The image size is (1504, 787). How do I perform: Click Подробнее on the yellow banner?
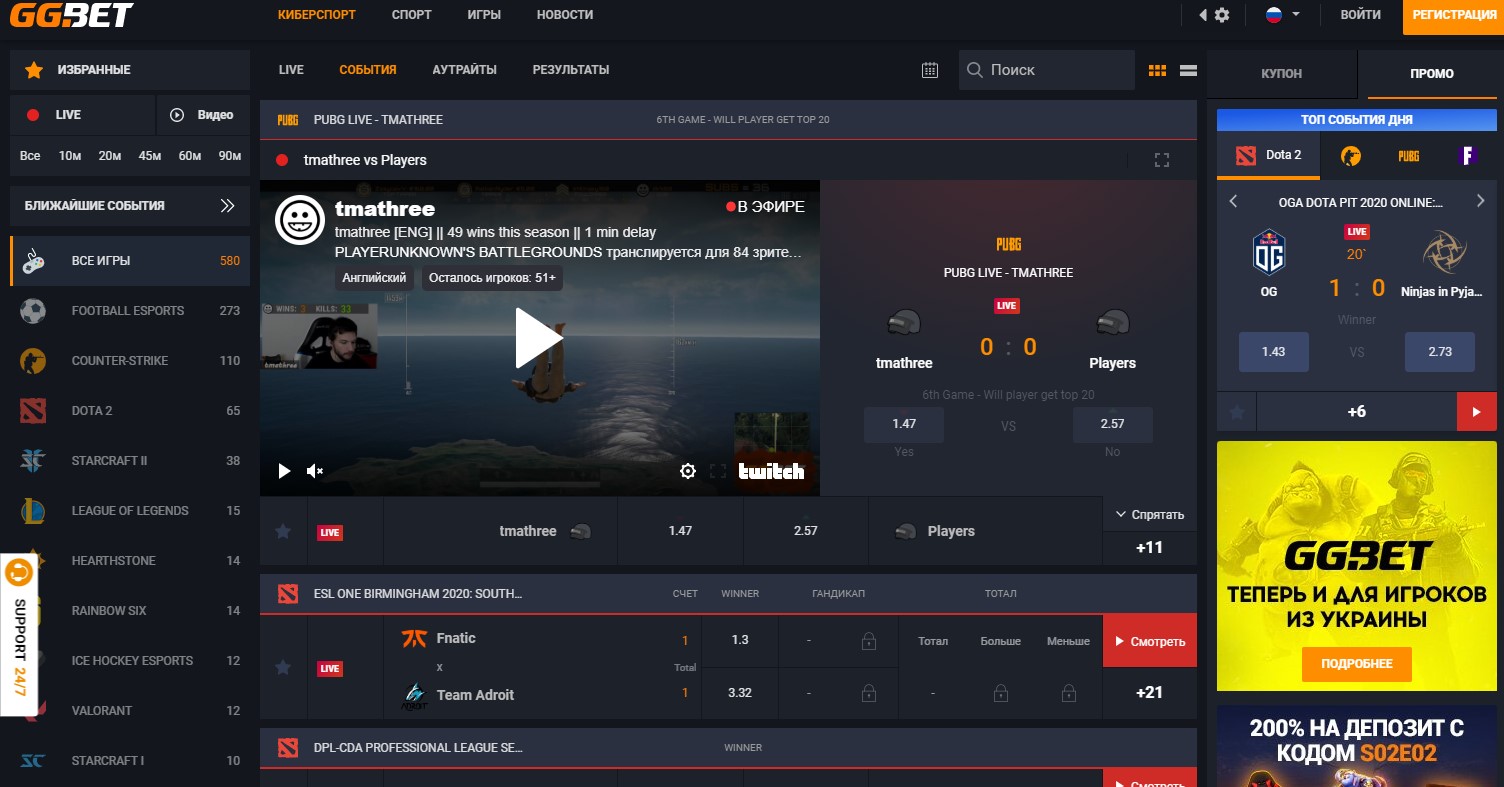(x=1356, y=664)
